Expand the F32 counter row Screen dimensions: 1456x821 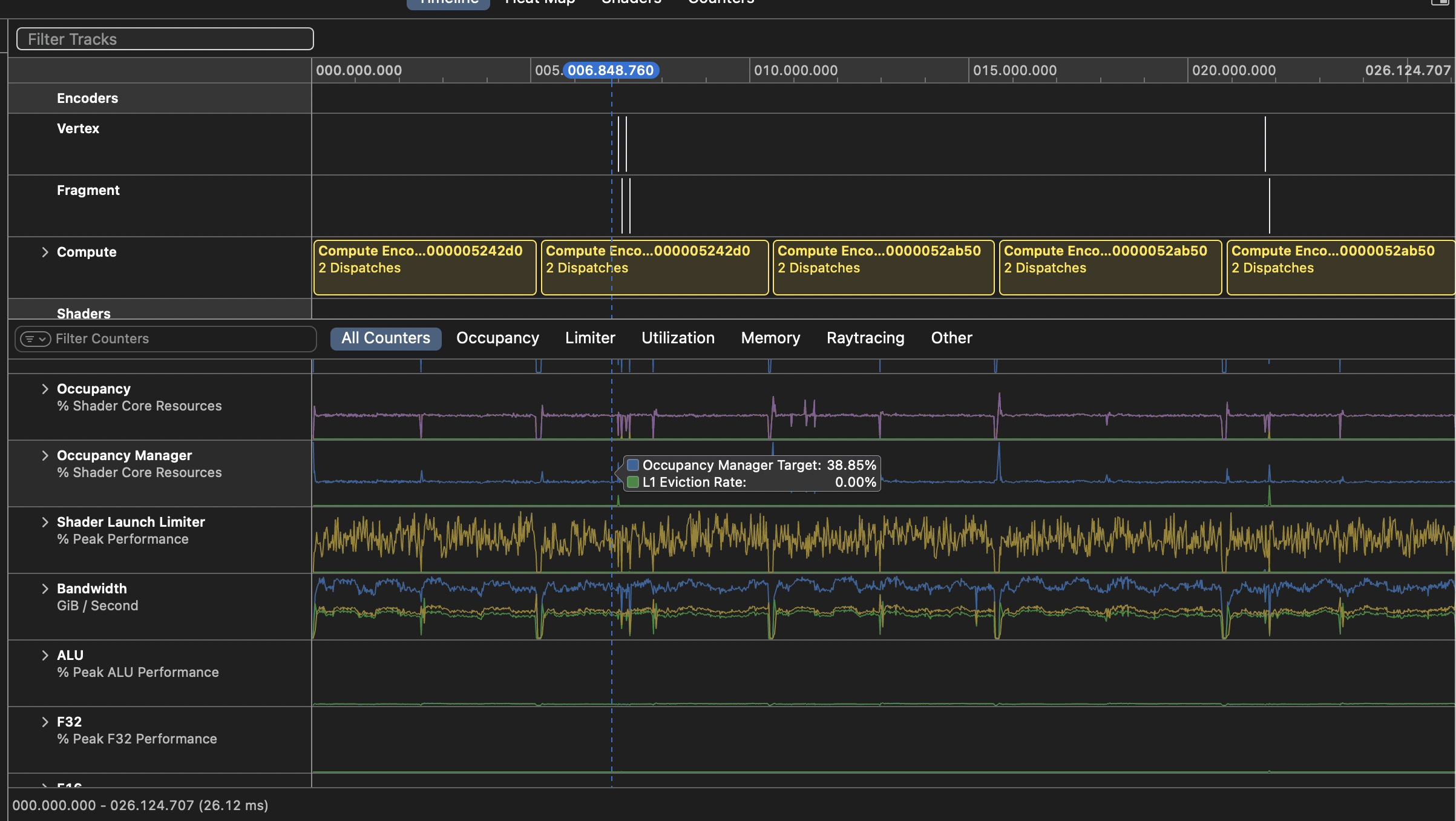(45, 722)
